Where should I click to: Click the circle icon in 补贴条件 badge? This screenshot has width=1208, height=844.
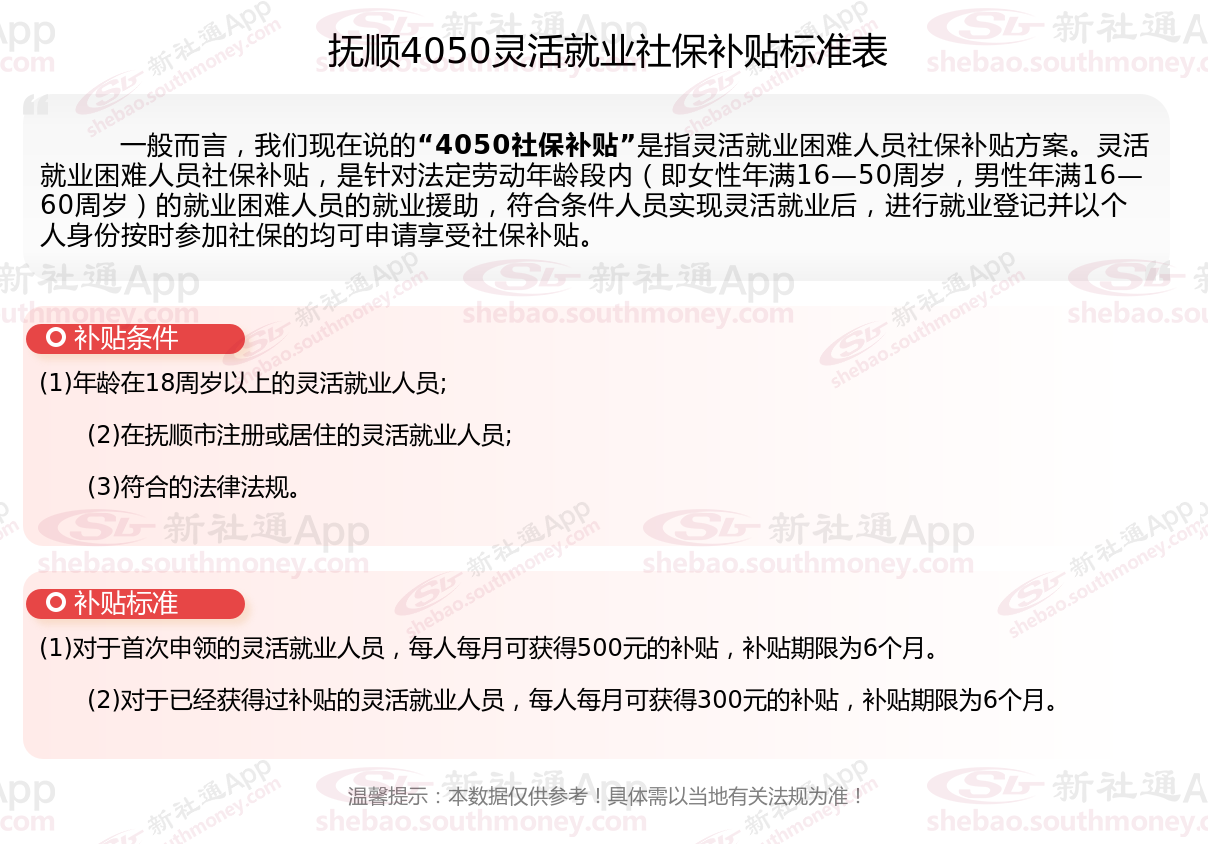(x=56, y=338)
